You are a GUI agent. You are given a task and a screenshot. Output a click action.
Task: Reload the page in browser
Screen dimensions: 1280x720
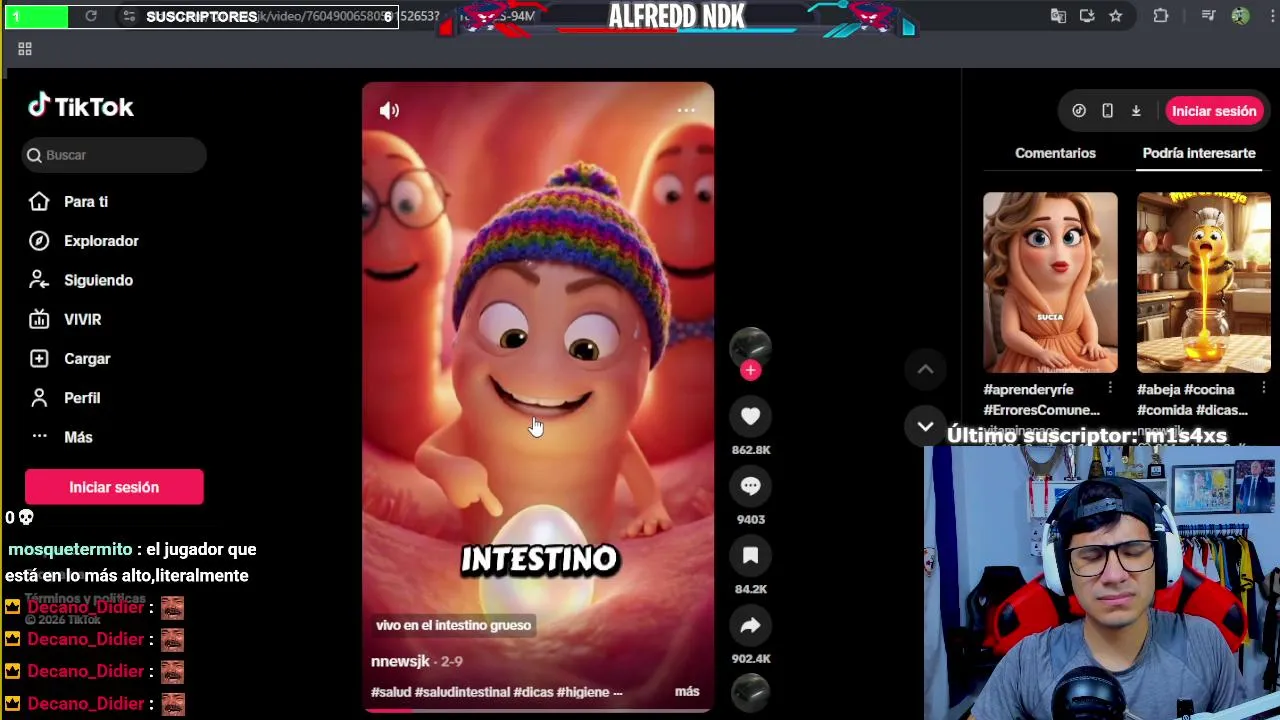pos(91,16)
